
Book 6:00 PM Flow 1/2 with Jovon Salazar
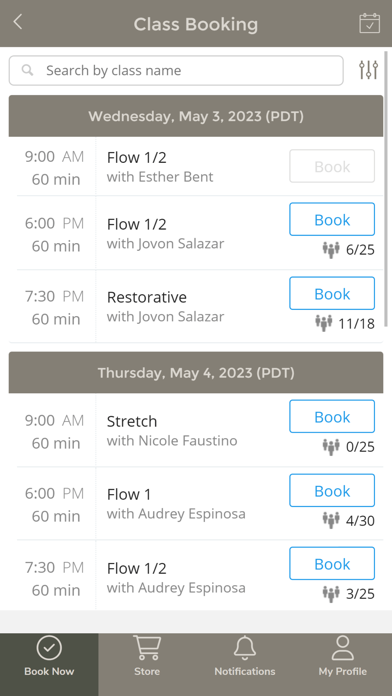pos(332,219)
